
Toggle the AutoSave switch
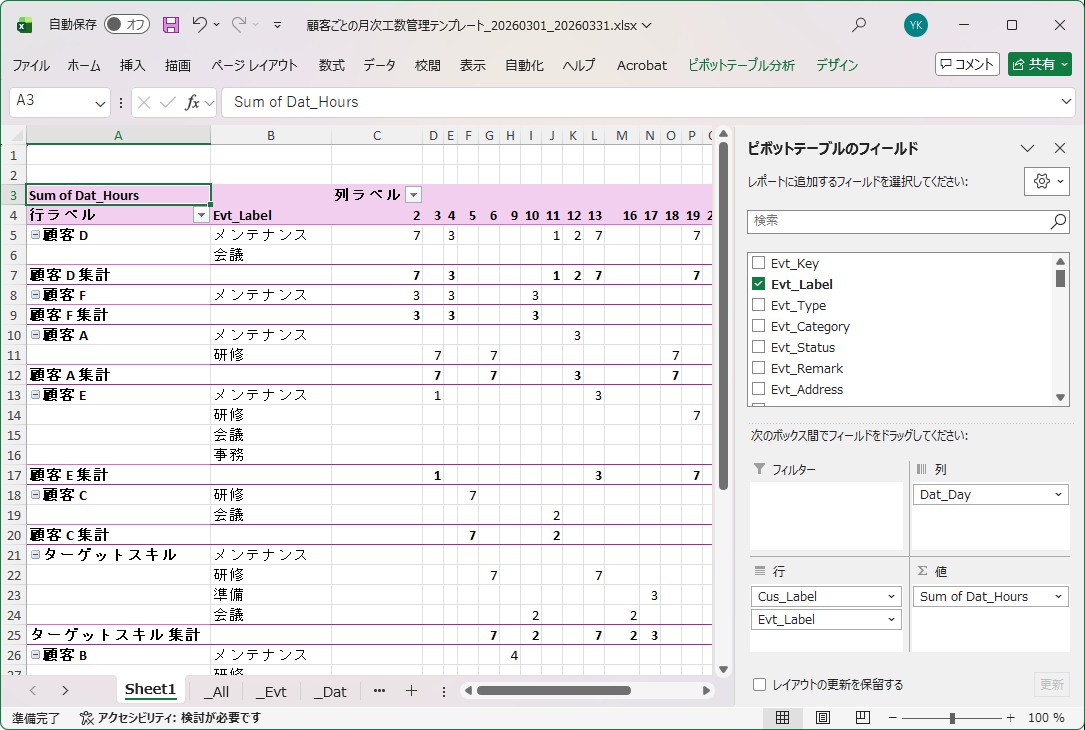127,25
